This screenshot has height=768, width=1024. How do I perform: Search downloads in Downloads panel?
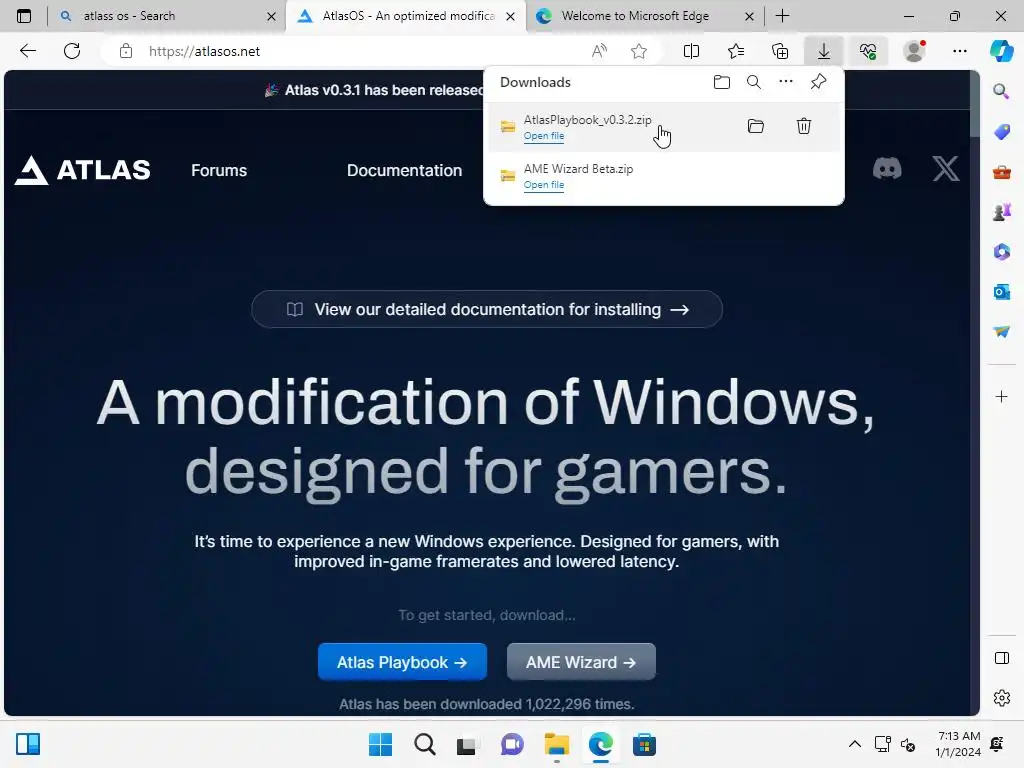pyautogui.click(x=754, y=82)
